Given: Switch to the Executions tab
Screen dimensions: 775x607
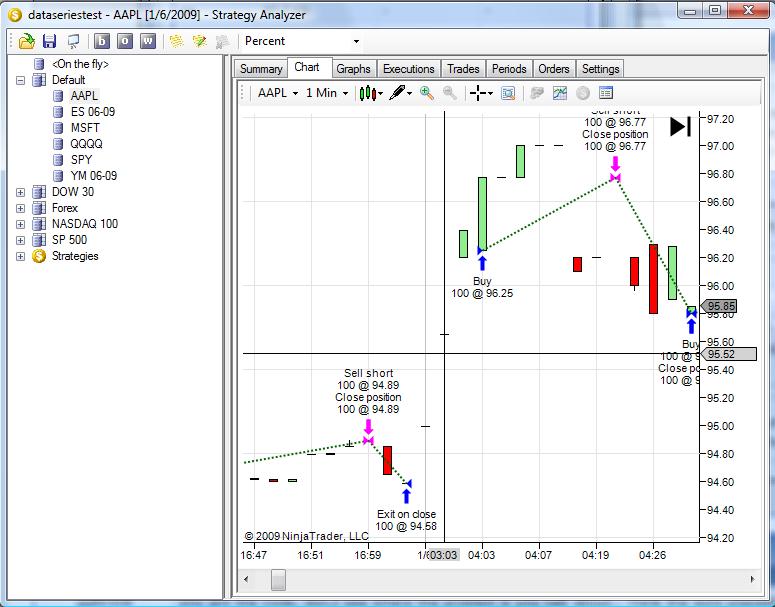Looking at the screenshot, I should 408,69.
